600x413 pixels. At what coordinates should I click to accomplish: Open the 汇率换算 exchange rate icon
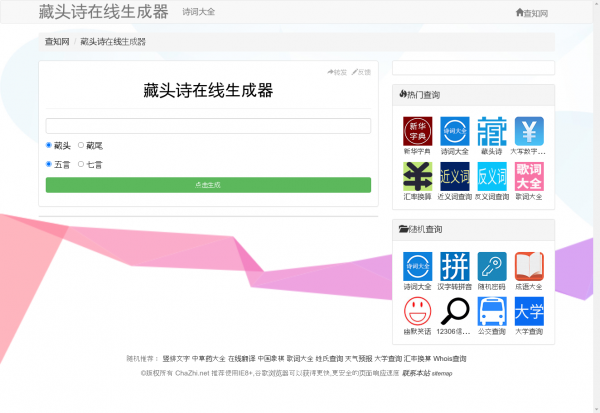point(417,176)
